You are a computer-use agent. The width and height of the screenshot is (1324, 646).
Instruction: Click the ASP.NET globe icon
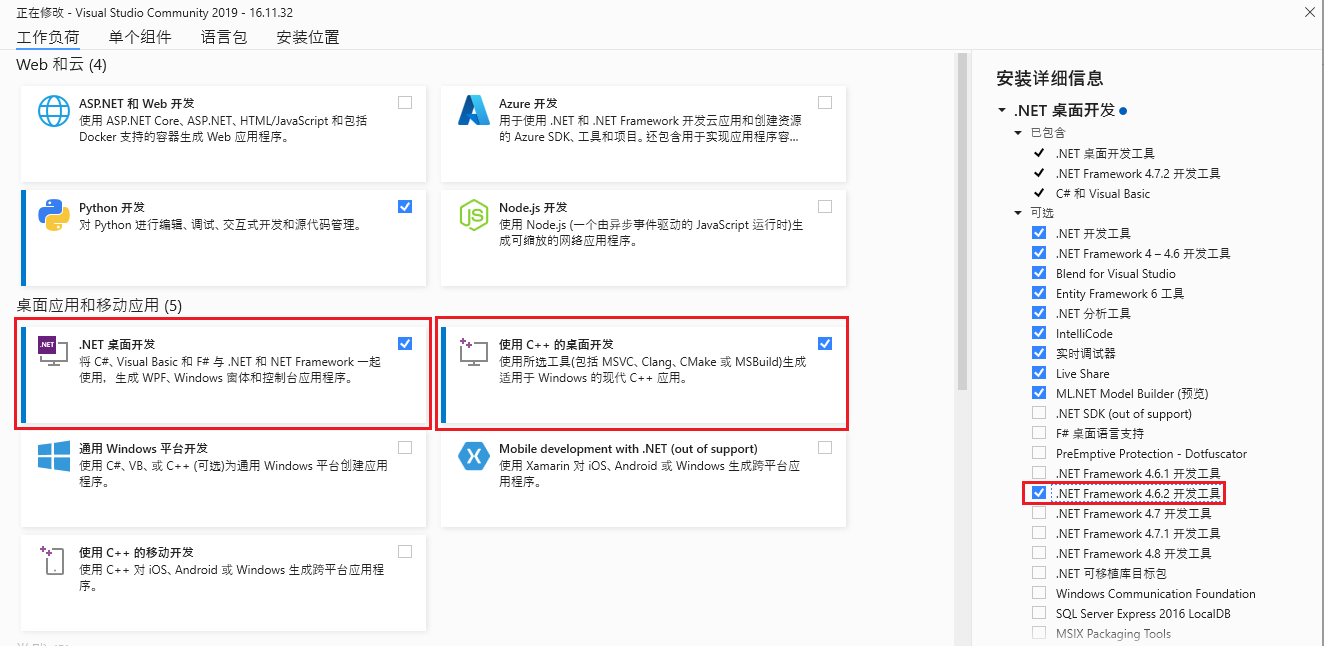click(53, 111)
